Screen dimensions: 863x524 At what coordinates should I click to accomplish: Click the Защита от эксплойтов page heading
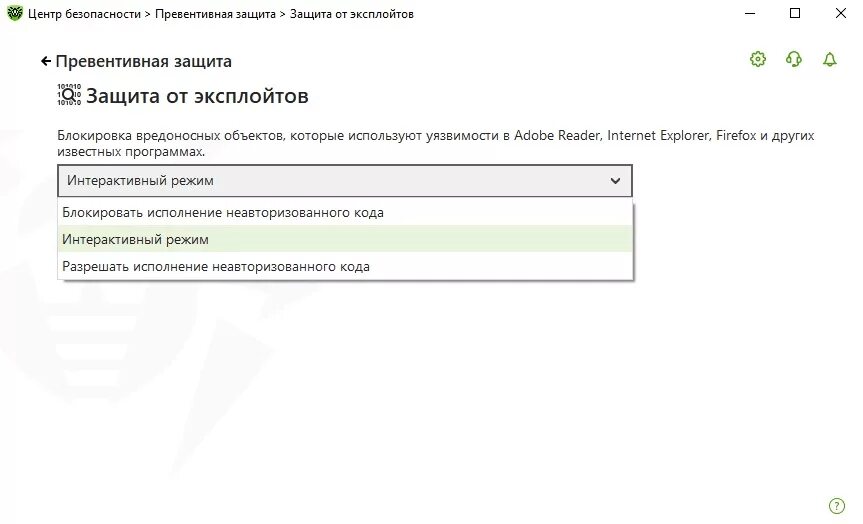(x=197, y=96)
